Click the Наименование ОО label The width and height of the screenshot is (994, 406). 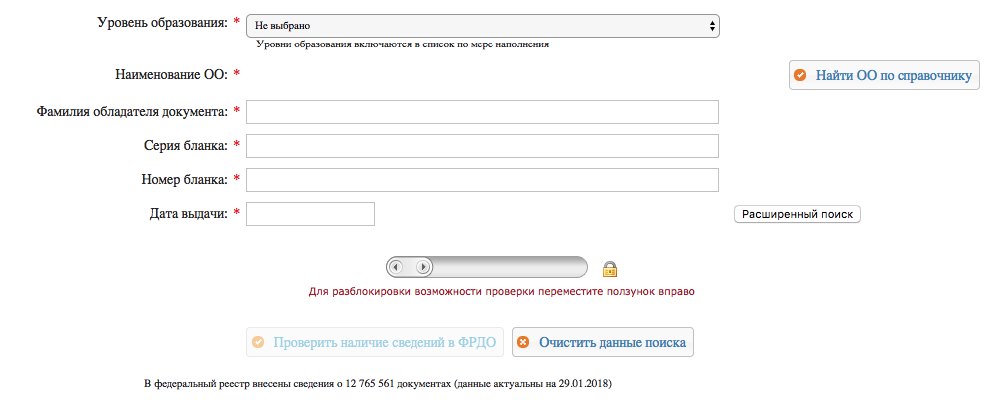[171, 75]
